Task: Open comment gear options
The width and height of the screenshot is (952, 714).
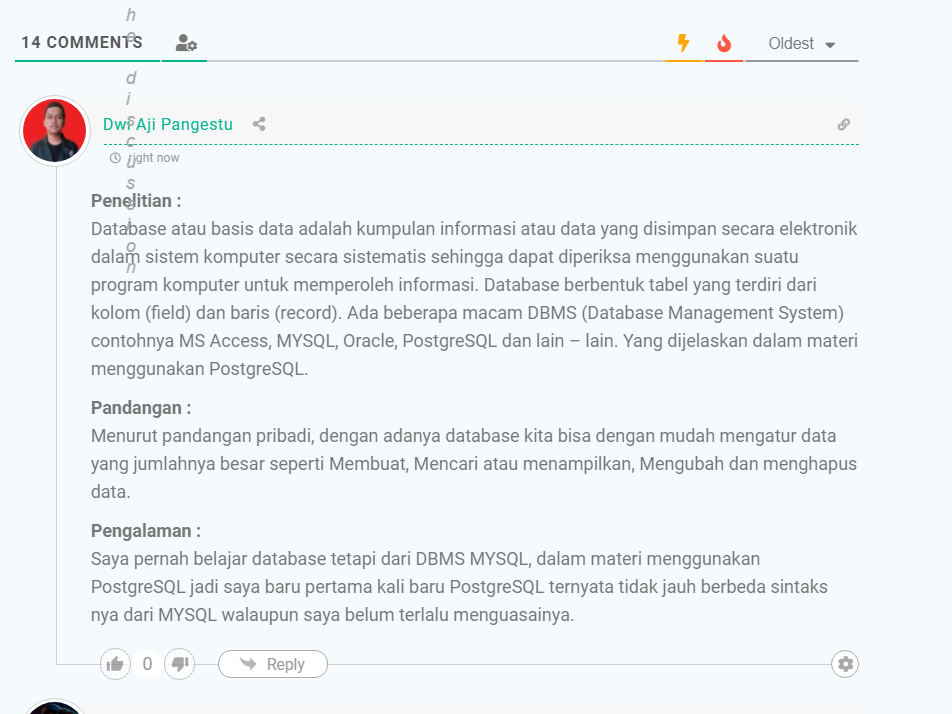Action: point(845,664)
